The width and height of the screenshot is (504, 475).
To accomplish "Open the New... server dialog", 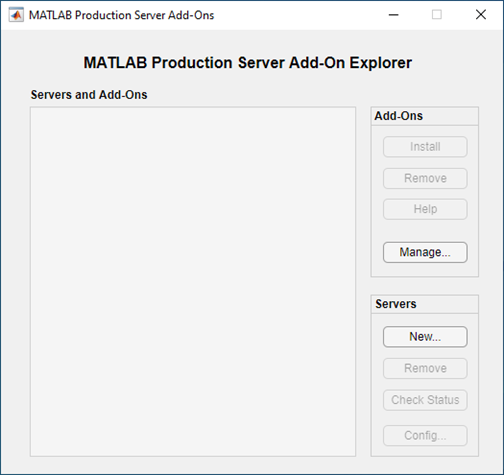I will click(425, 337).
